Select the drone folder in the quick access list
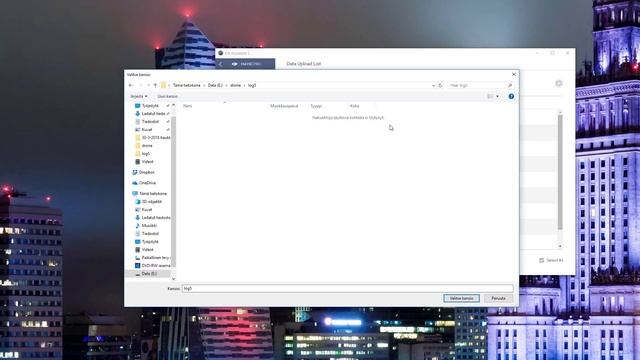 [144, 146]
